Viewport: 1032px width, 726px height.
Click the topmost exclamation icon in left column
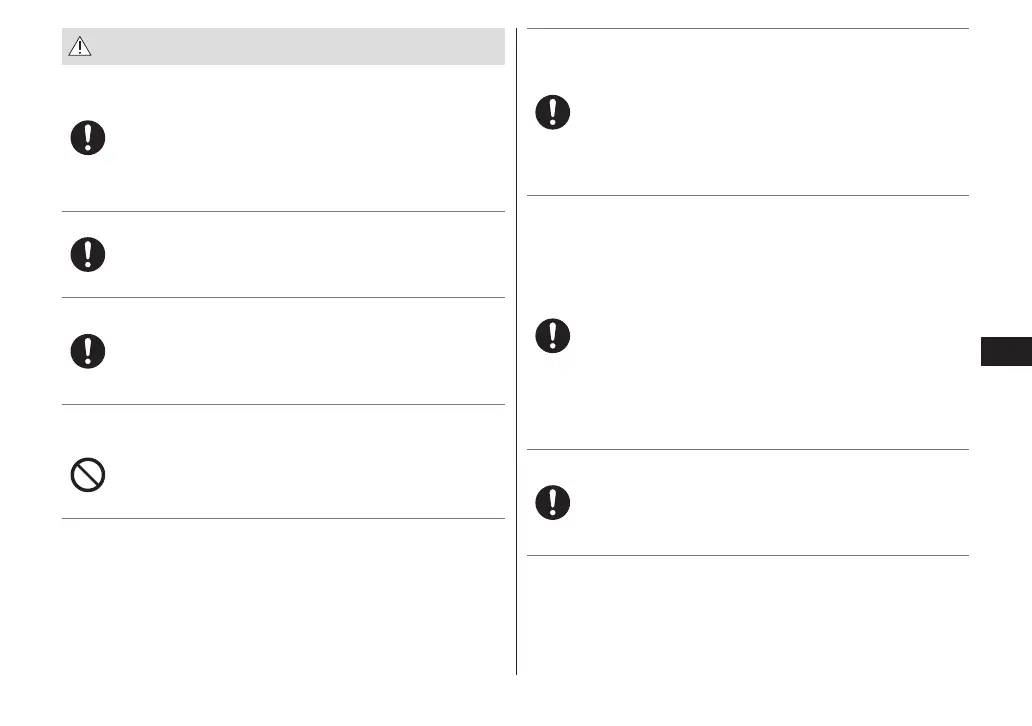(x=88, y=139)
